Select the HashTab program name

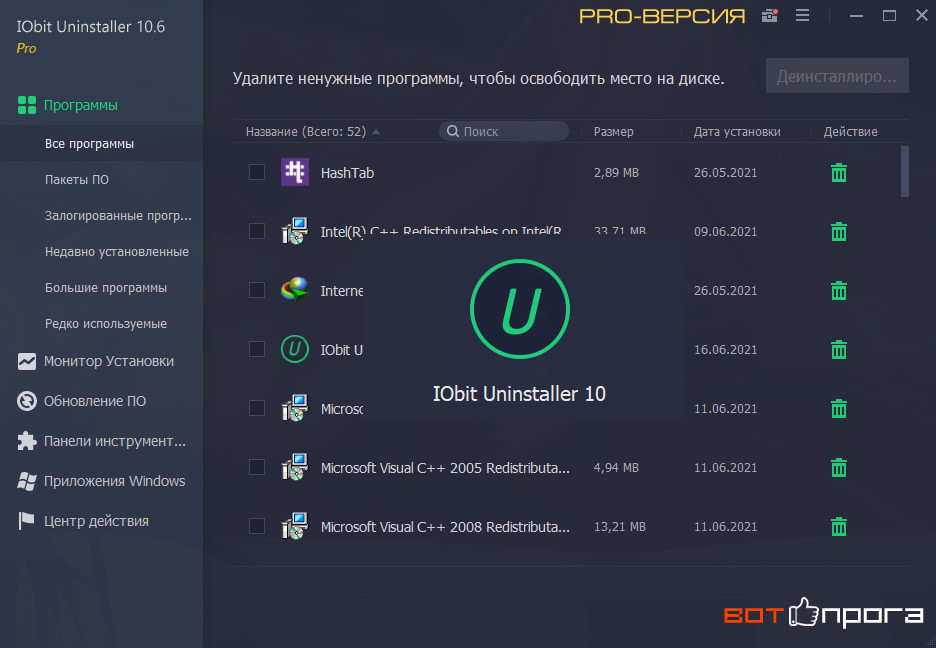tap(347, 173)
